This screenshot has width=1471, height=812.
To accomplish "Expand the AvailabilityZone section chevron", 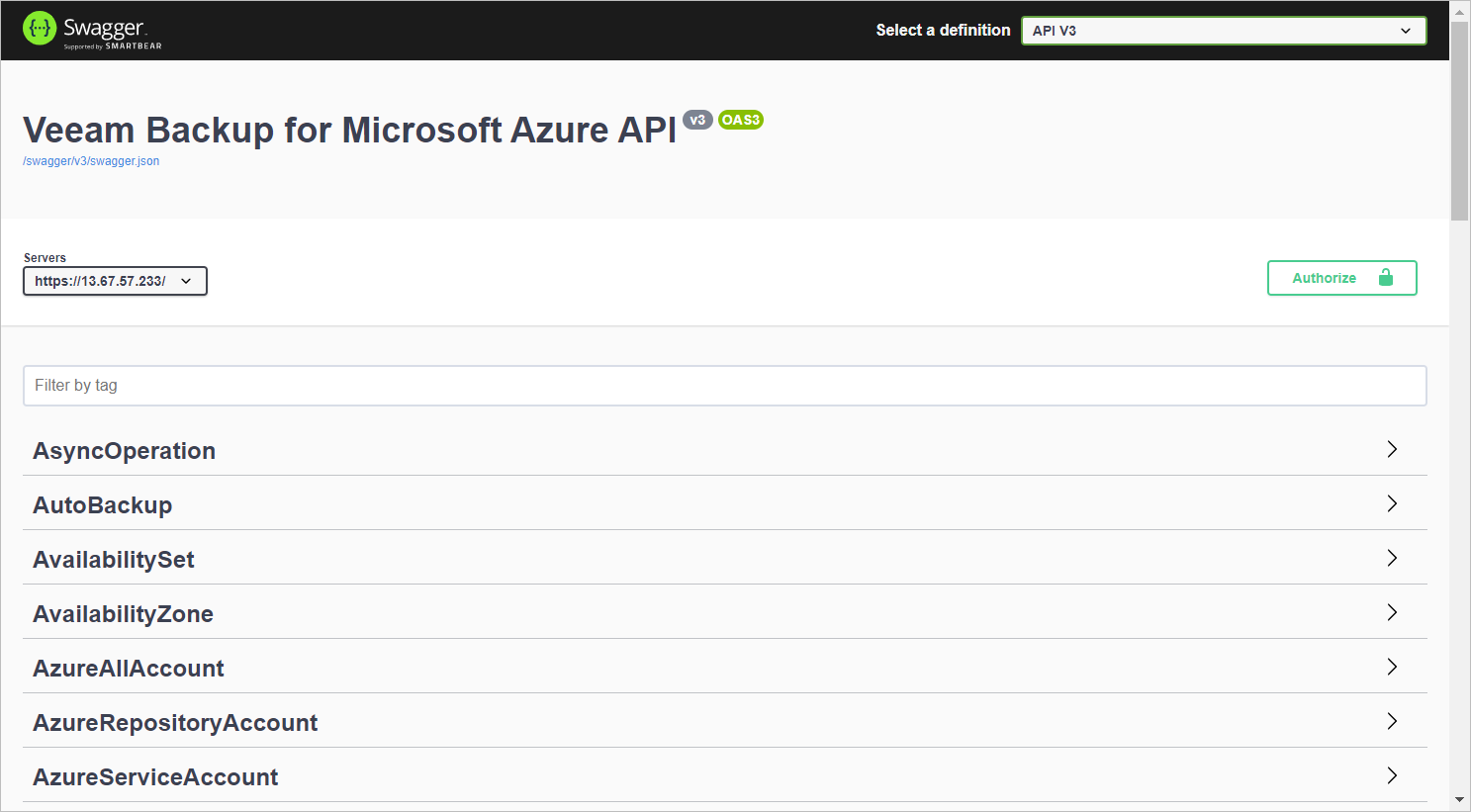I will coord(1392,612).
